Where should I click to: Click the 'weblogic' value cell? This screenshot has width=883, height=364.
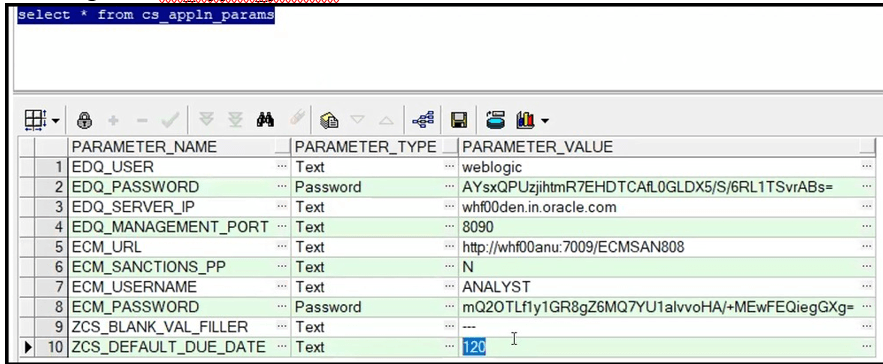(667, 167)
